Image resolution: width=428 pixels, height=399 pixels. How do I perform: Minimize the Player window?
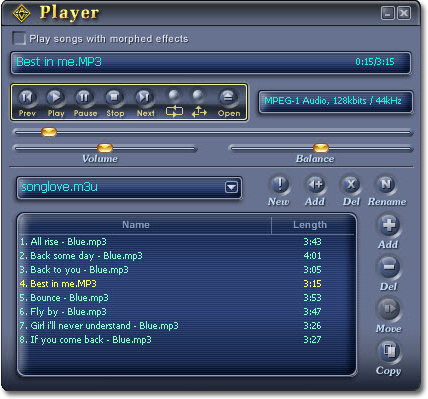coord(388,13)
